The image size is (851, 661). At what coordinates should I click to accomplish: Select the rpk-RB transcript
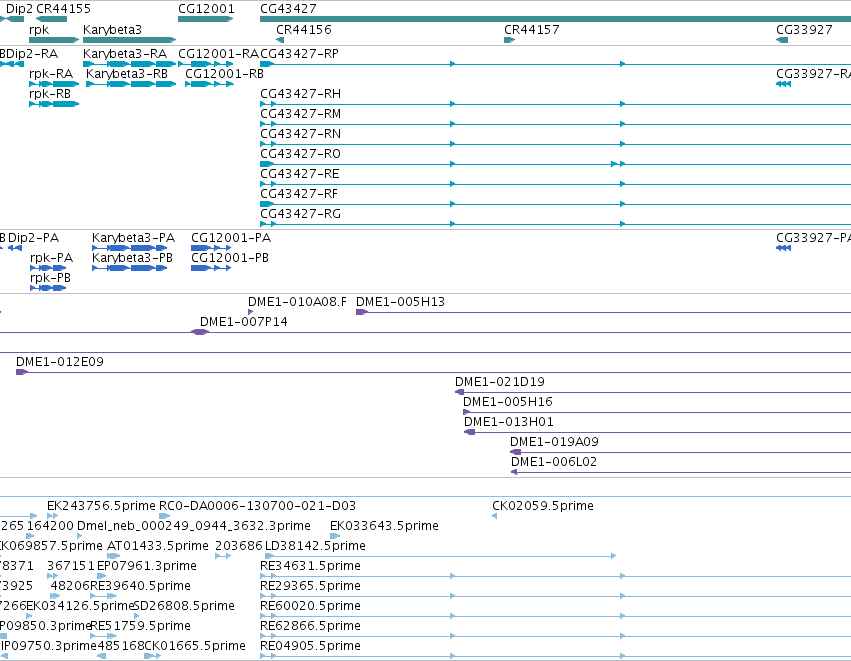tap(50, 94)
